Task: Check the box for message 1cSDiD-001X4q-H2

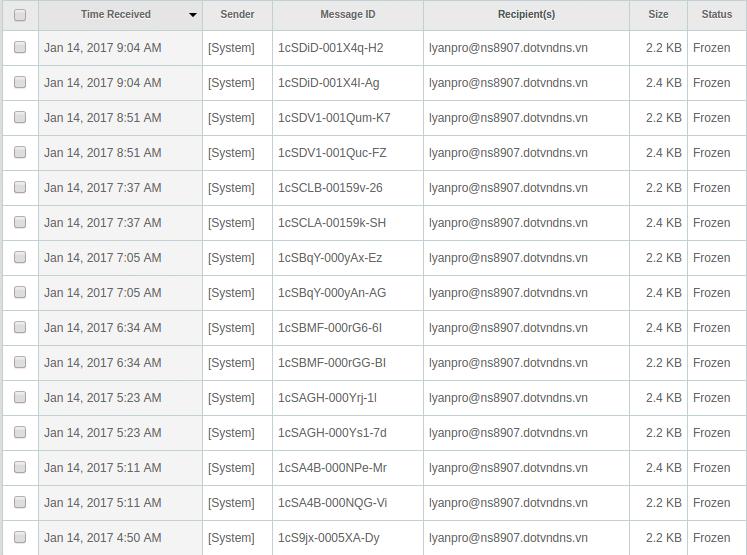Action: [x=20, y=47]
